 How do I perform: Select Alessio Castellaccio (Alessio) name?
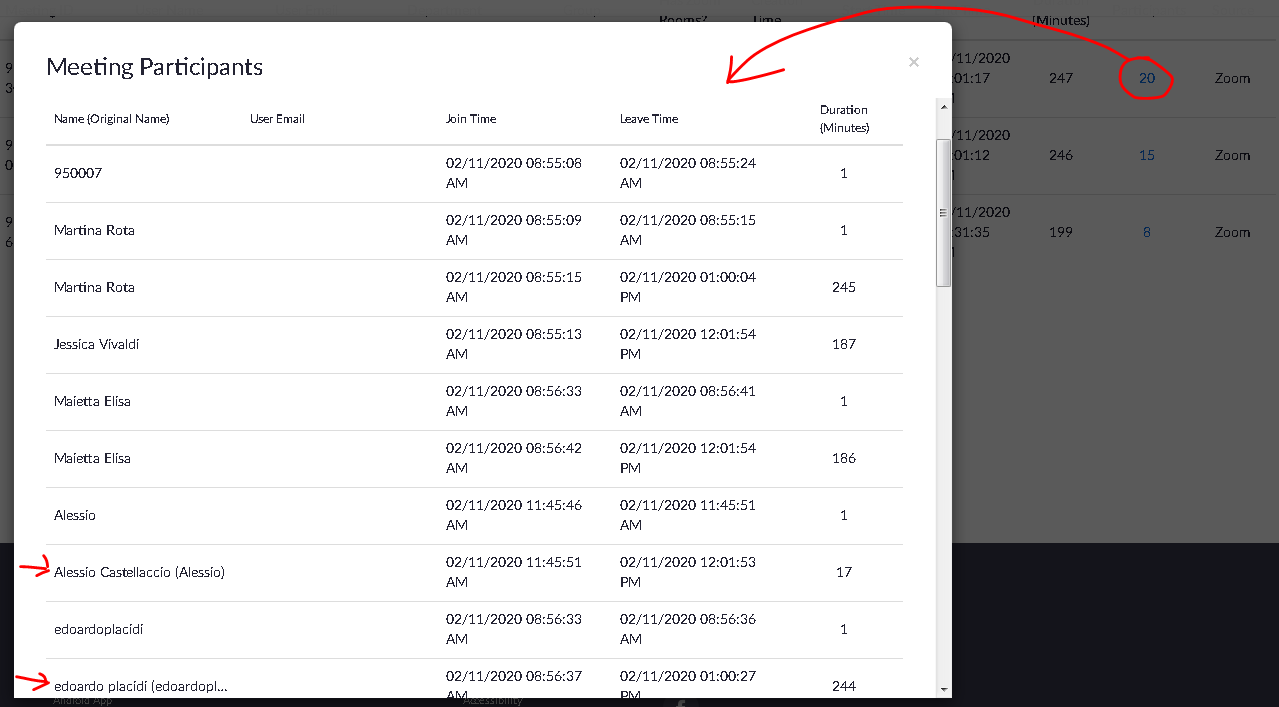pos(139,572)
